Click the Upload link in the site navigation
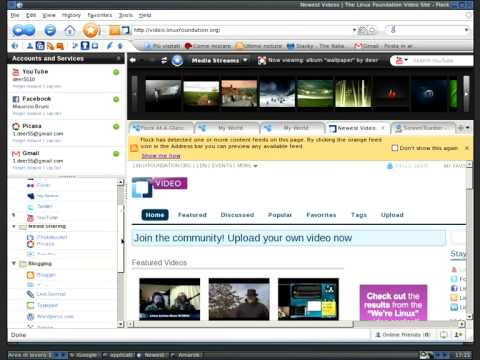Viewport: 480px width, 360px height. click(x=392, y=215)
